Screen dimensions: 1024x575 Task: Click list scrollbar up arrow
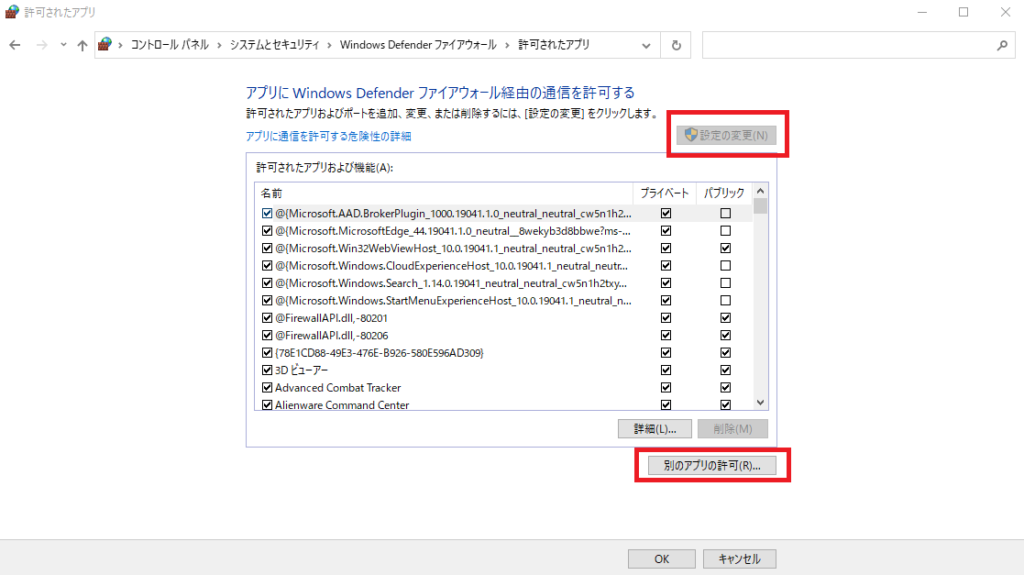coord(760,191)
